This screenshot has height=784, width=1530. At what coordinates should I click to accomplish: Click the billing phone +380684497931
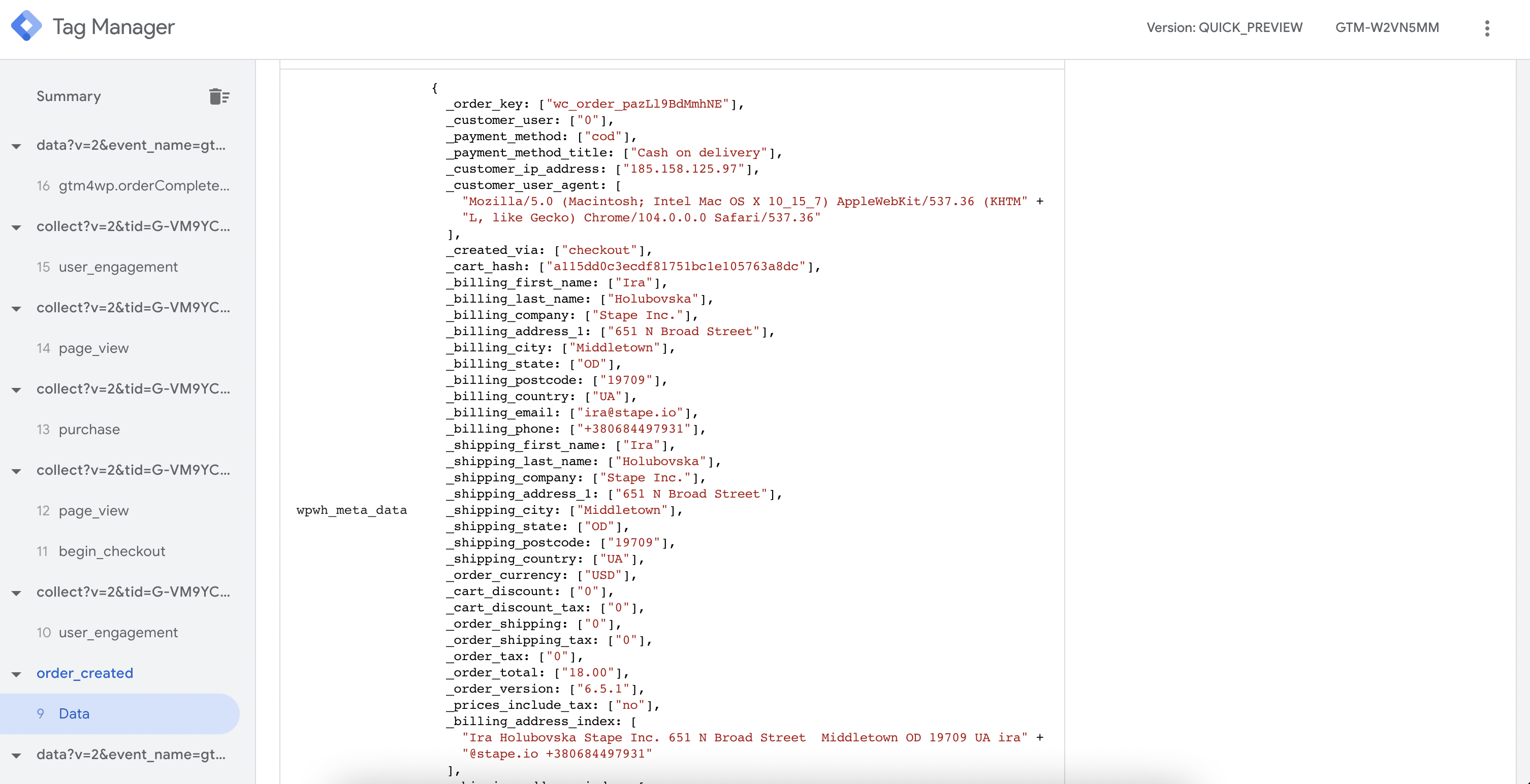(x=634, y=429)
